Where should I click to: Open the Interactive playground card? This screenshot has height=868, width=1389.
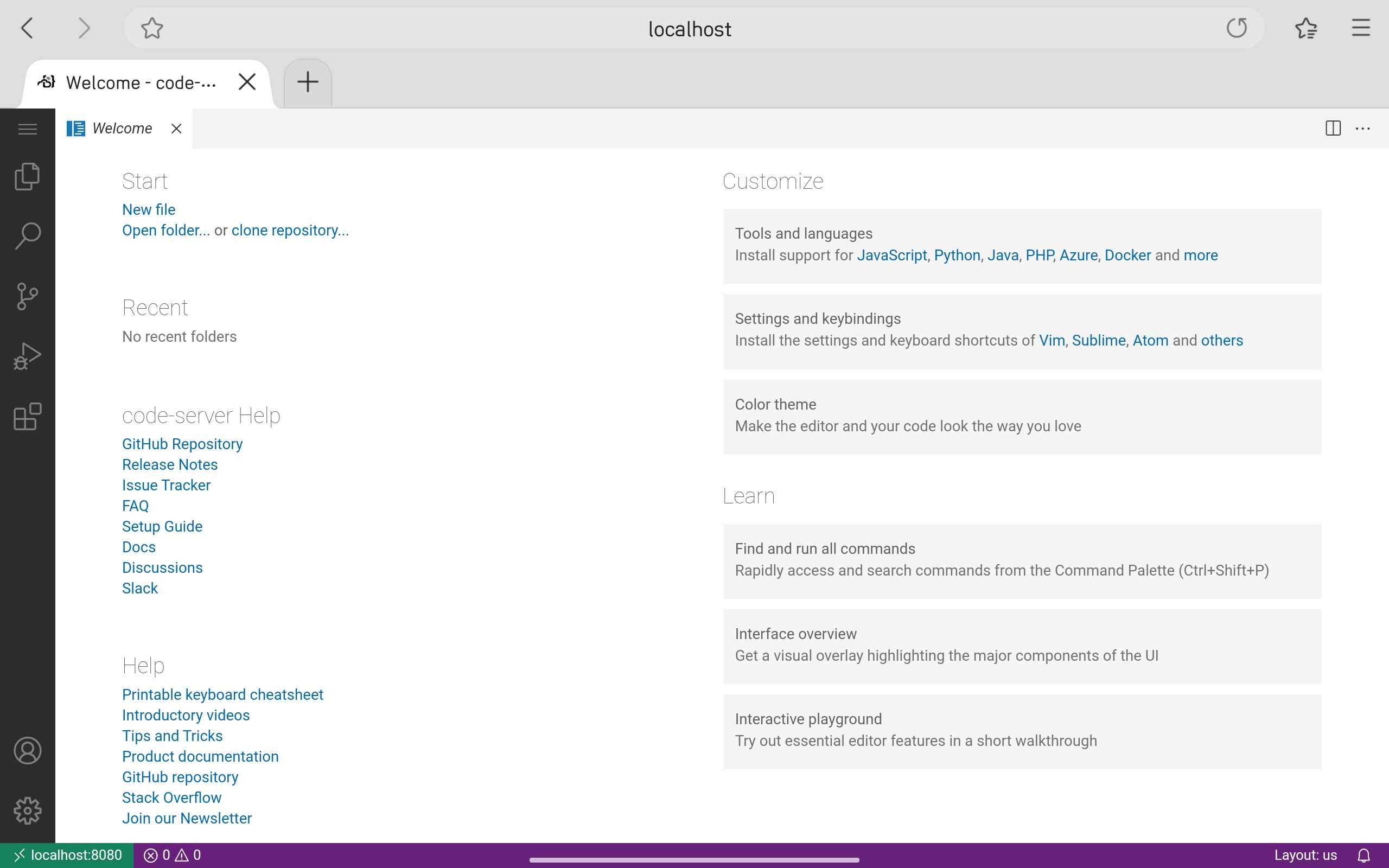pyautogui.click(x=1022, y=731)
